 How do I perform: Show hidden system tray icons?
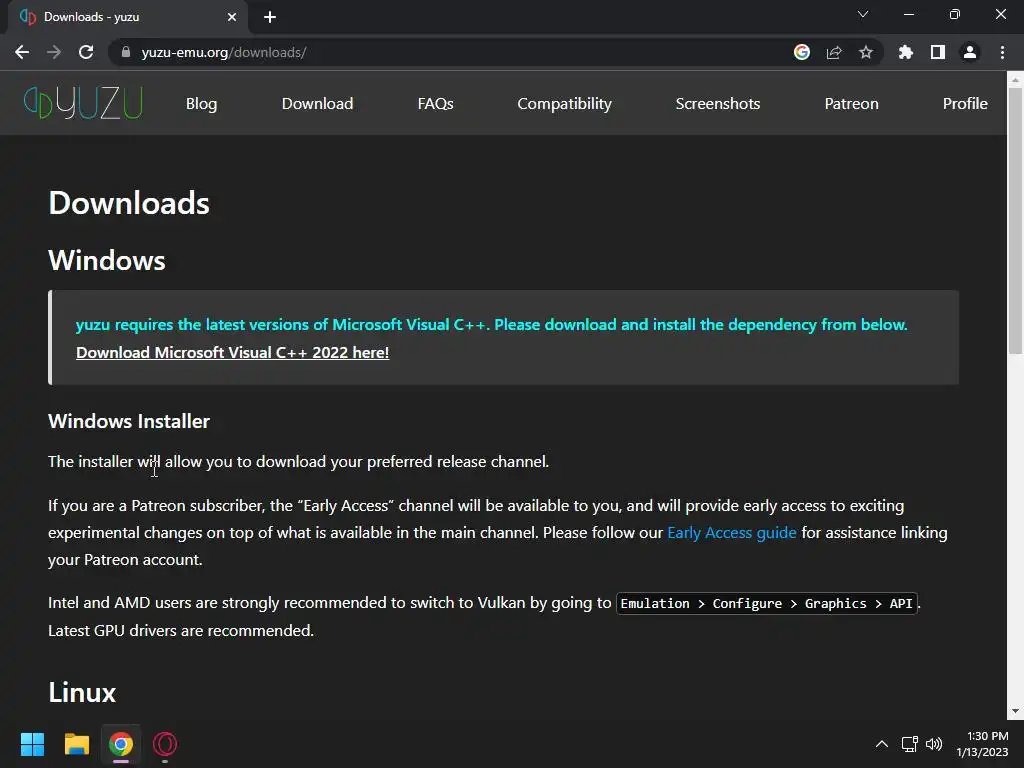pos(882,744)
